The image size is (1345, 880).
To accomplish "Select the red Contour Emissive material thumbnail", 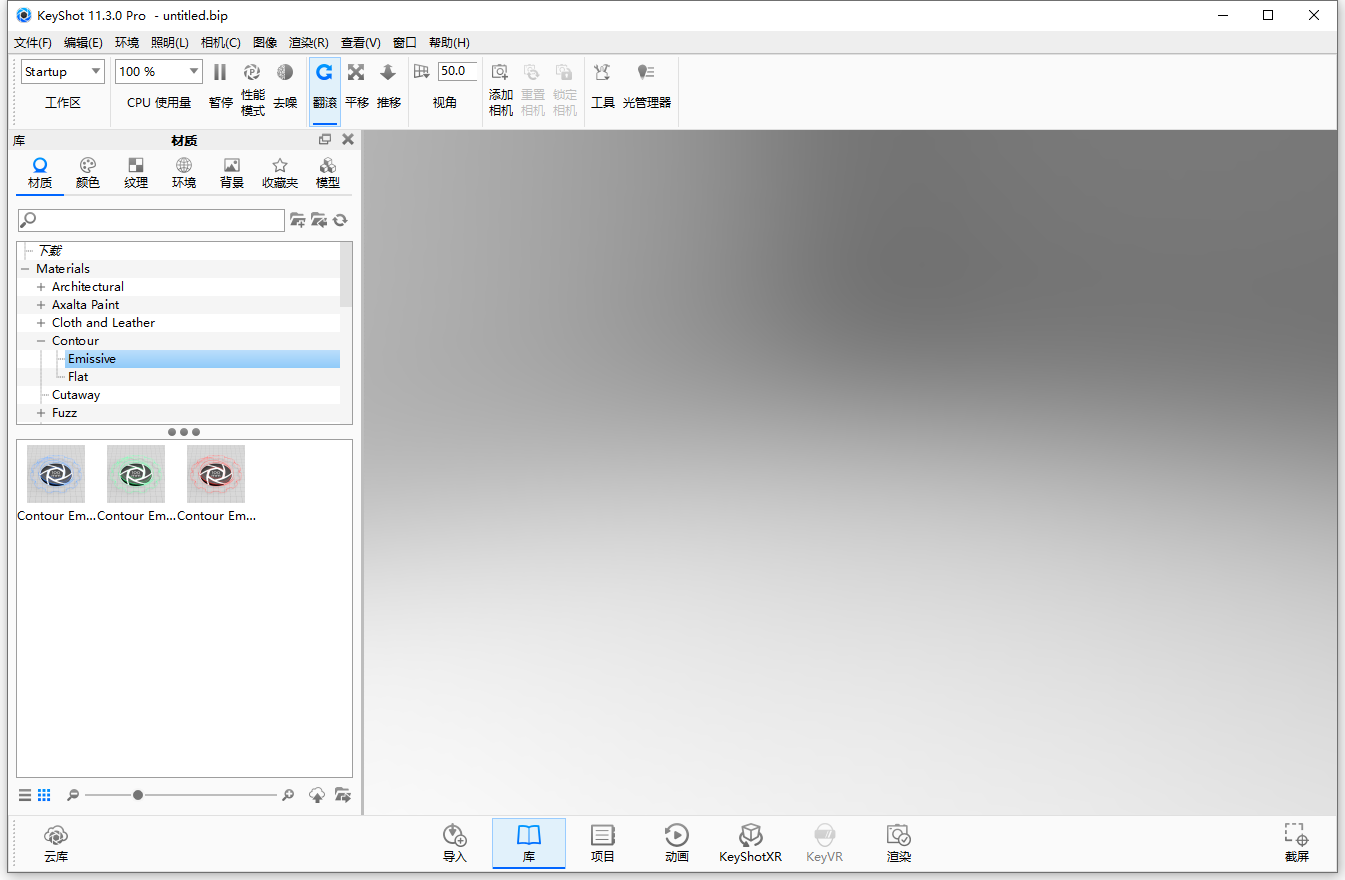I will 216,474.
